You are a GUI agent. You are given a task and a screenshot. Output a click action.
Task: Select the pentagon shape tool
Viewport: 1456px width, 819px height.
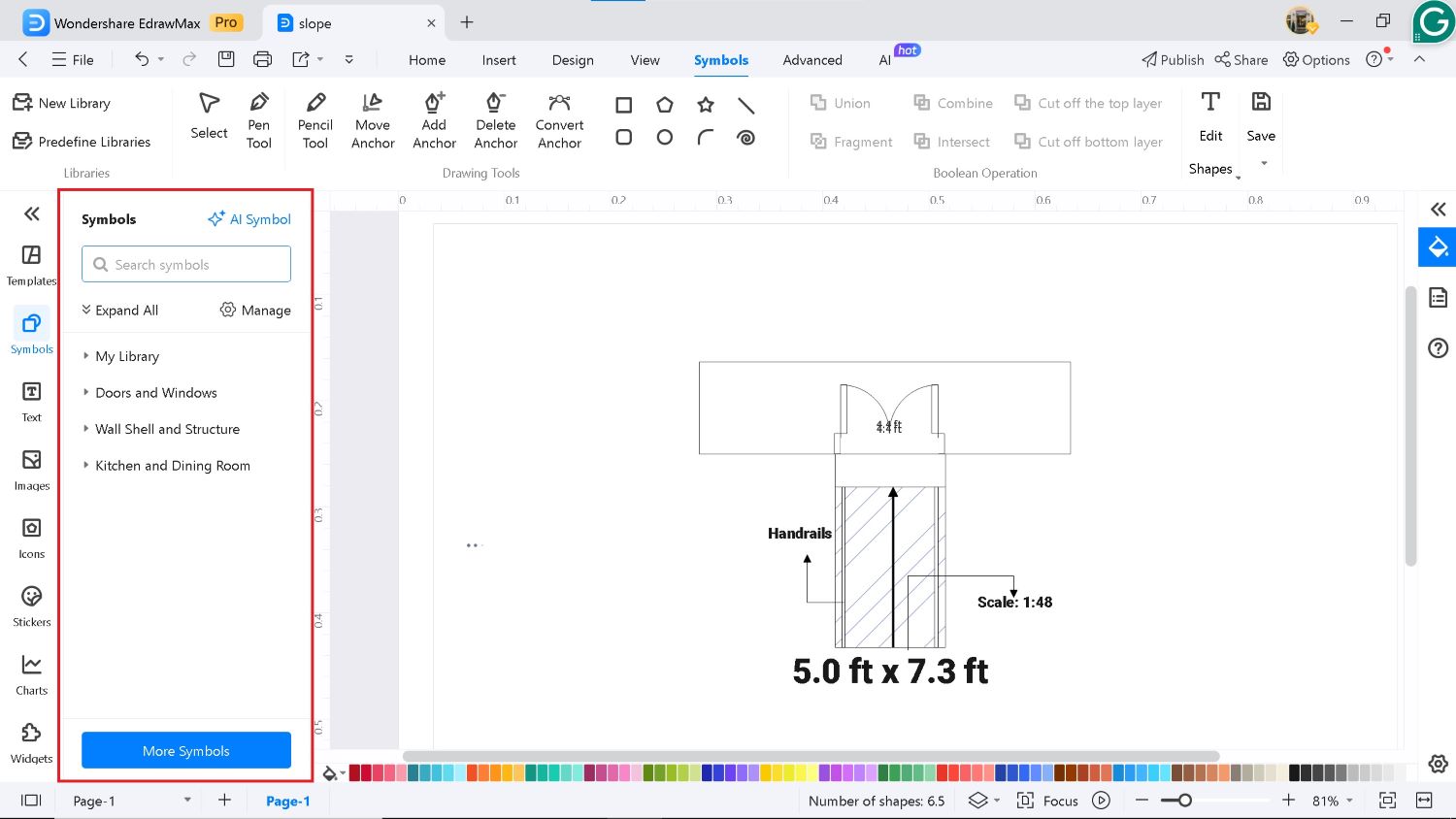[x=665, y=105]
